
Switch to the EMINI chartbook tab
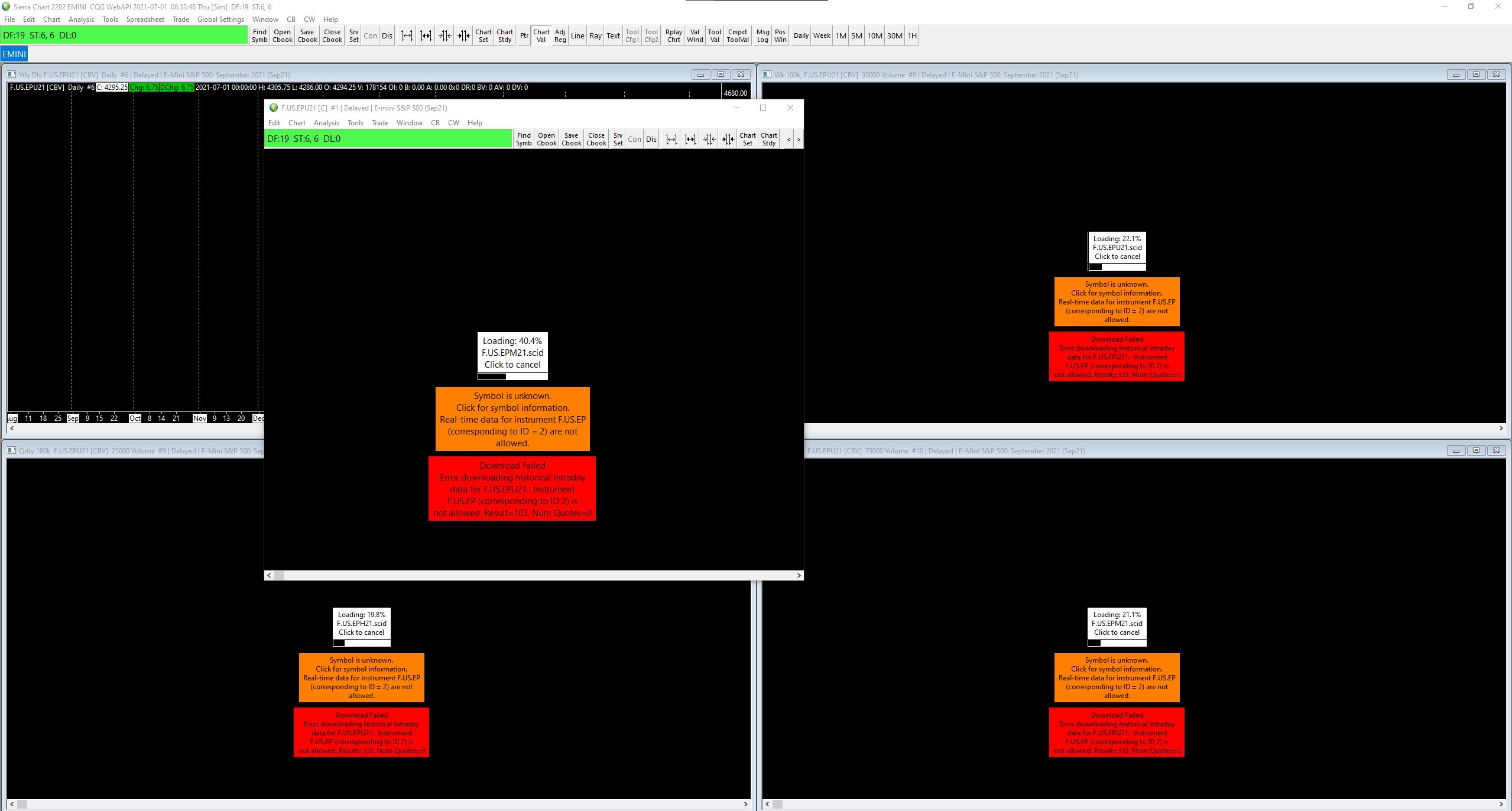[14, 54]
